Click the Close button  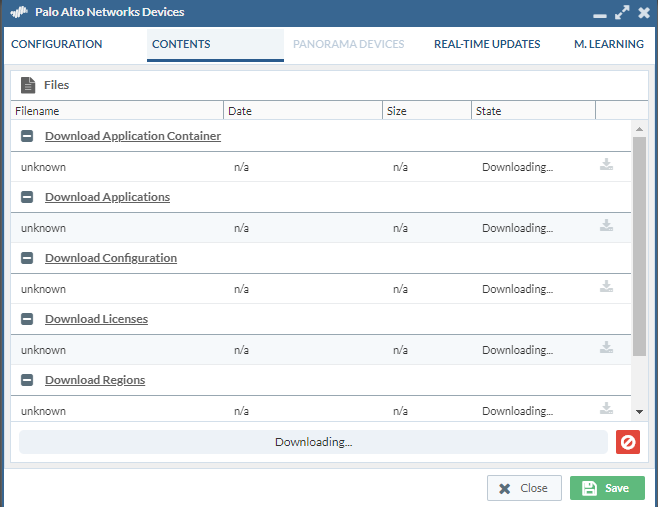524,488
